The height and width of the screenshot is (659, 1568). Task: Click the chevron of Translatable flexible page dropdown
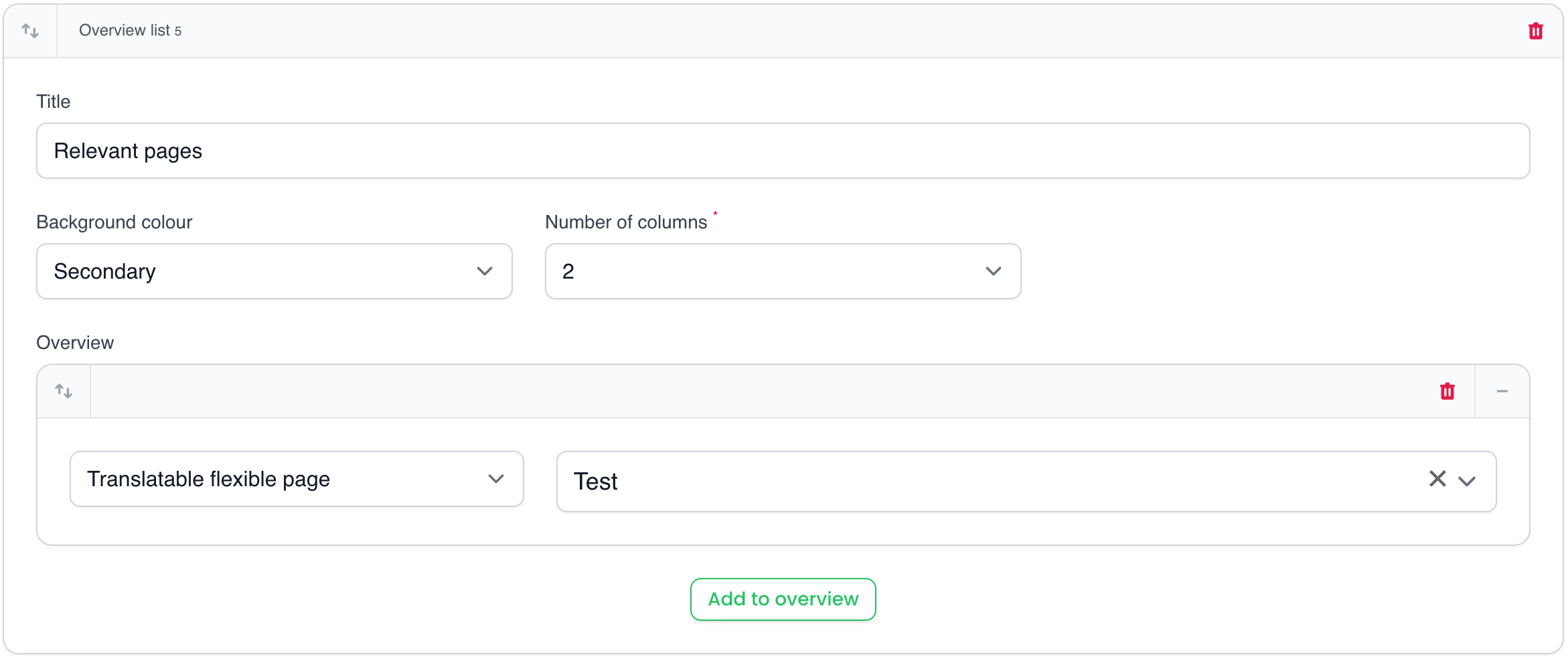(x=496, y=479)
